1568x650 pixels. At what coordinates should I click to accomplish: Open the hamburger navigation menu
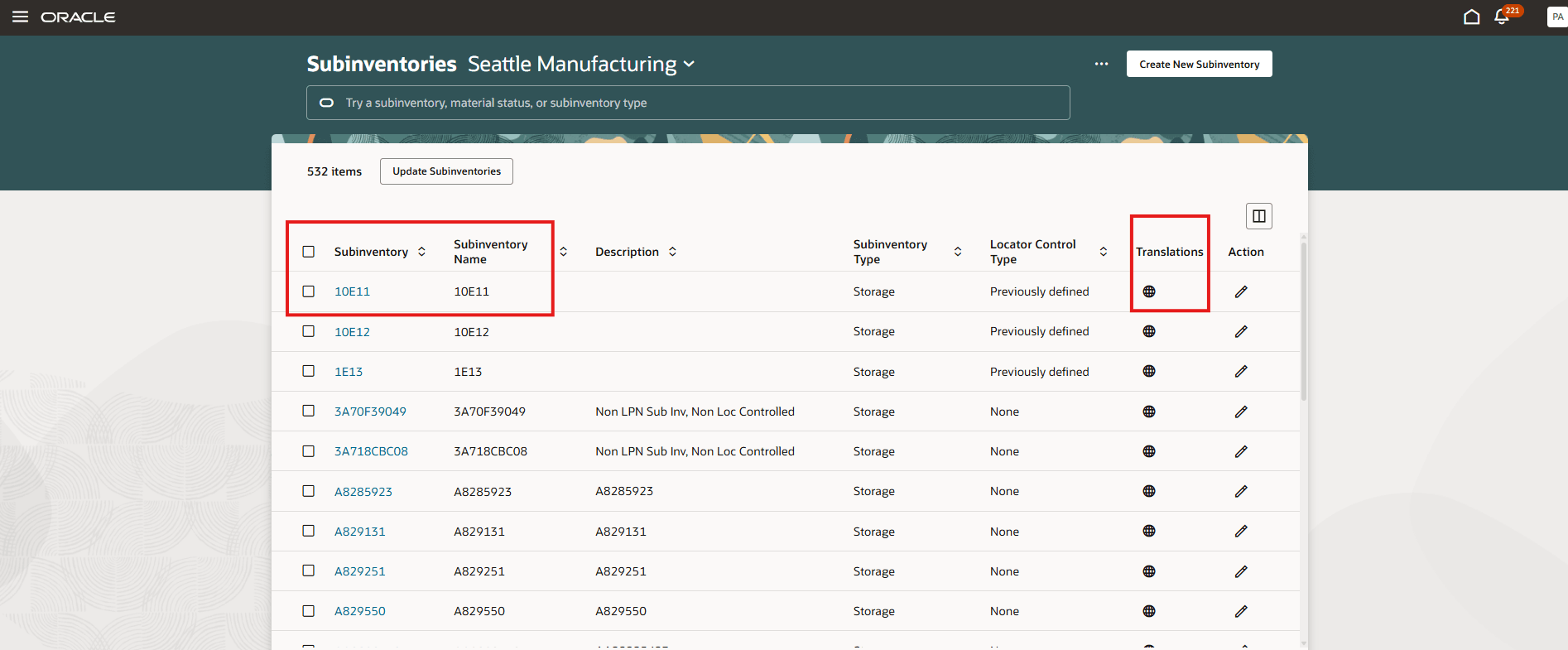coord(20,17)
